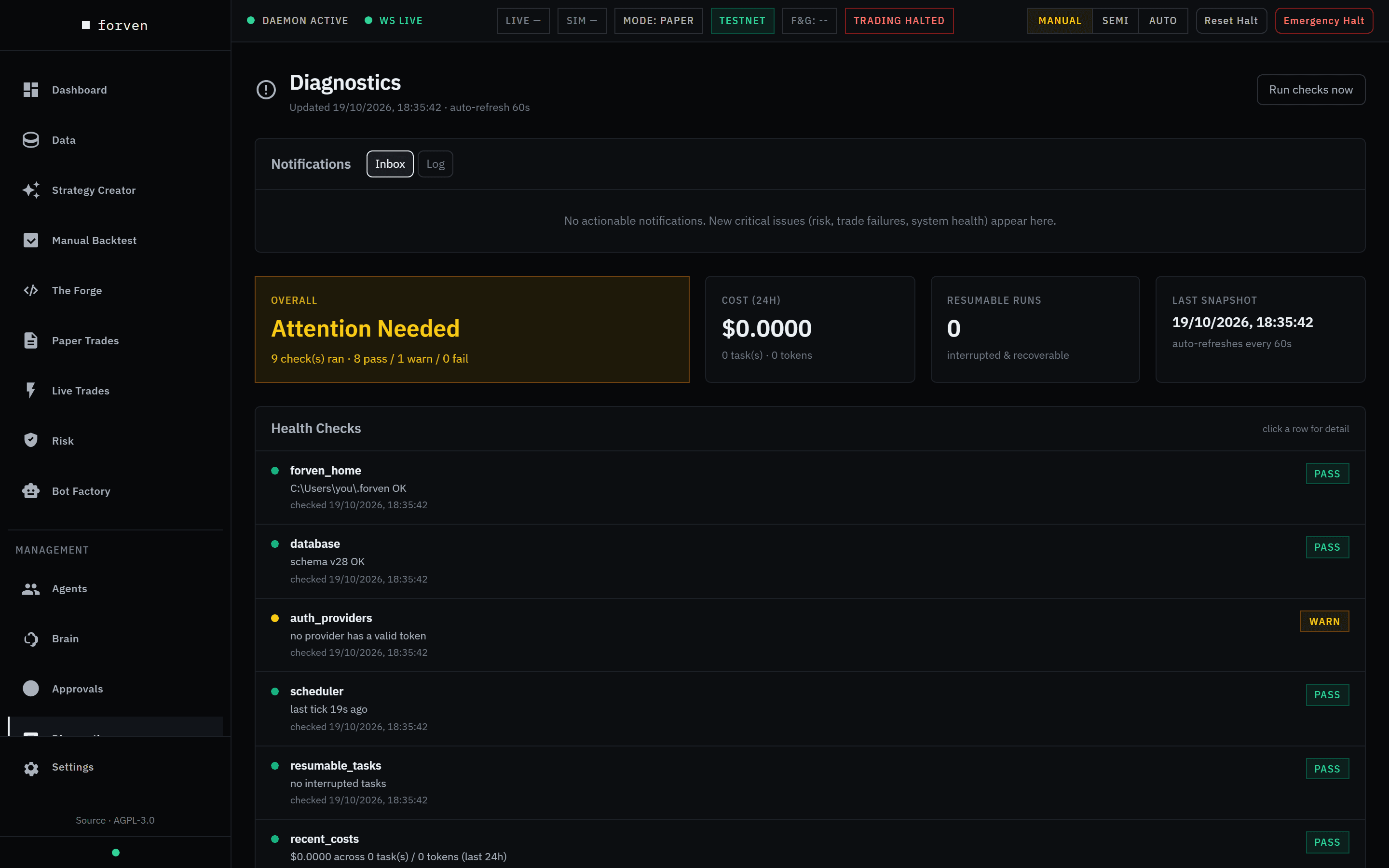1389x868 pixels.
Task: Click the Cost (24h) card
Action: tap(810, 329)
